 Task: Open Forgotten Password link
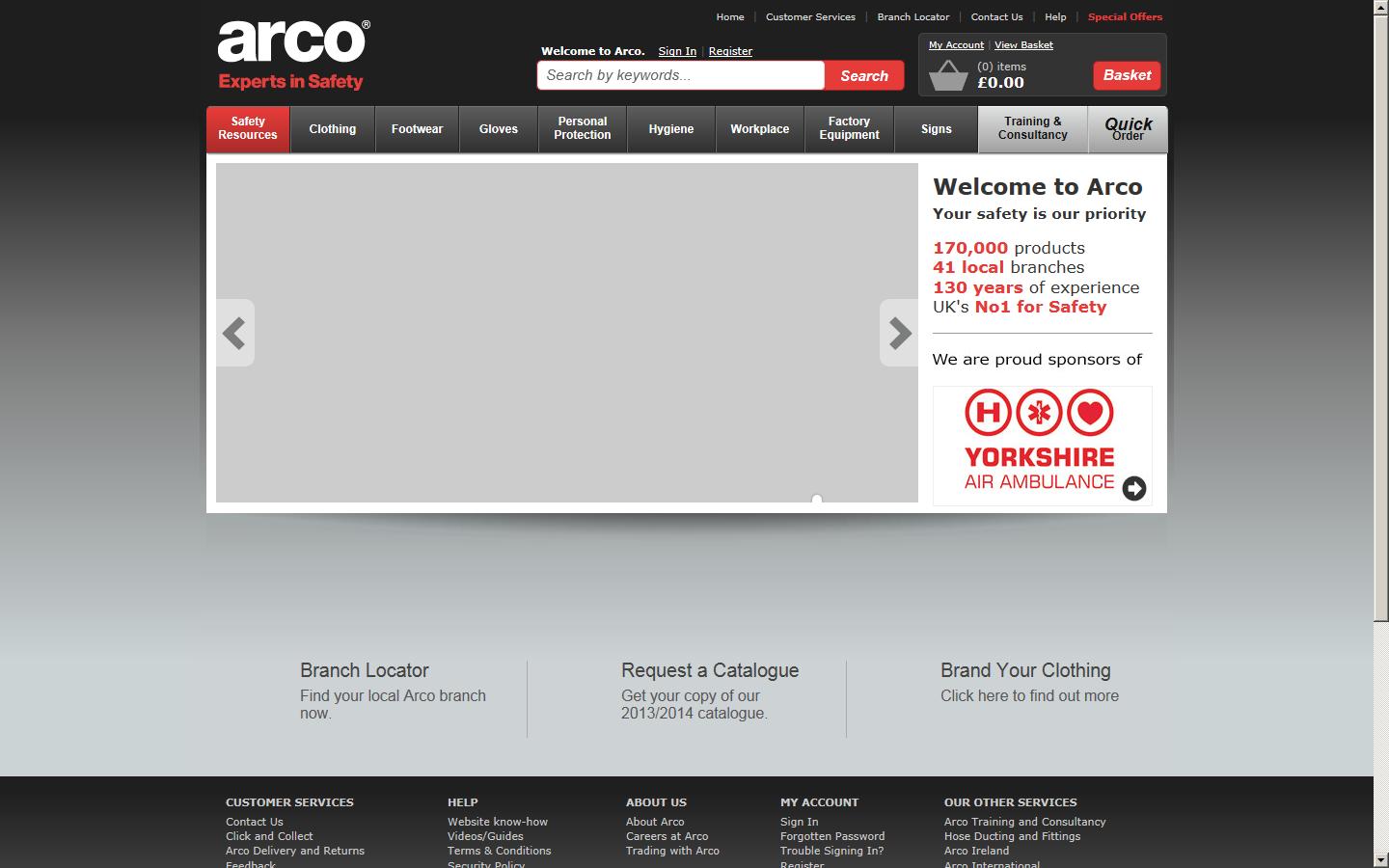832,836
